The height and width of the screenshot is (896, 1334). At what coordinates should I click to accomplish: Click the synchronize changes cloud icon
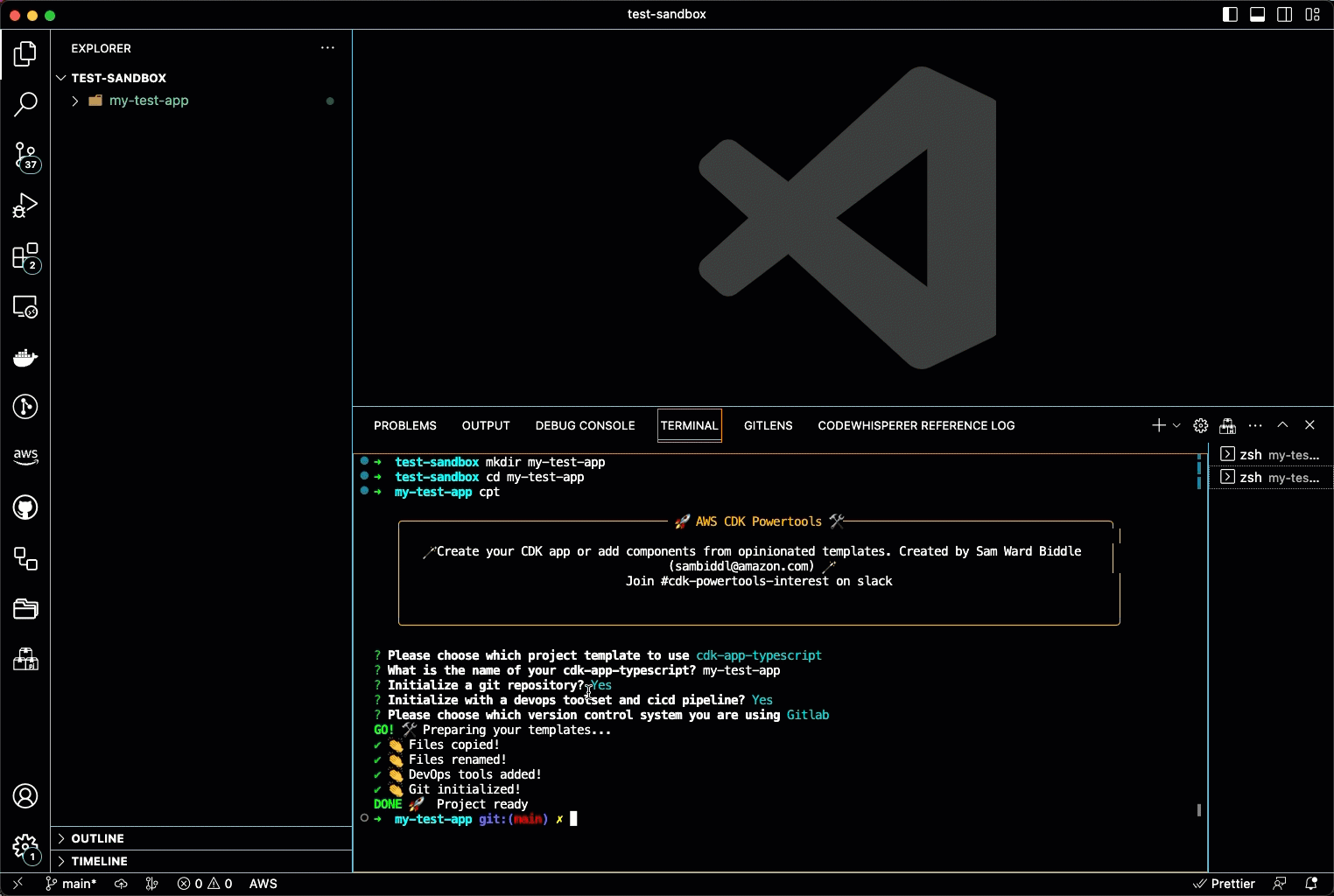coord(121,884)
